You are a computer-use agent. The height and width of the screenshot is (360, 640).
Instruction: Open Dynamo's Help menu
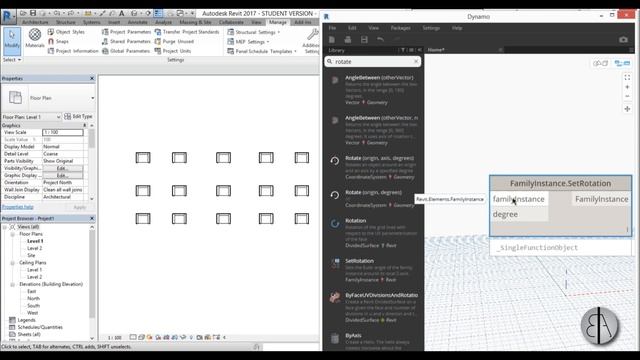tap(457, 28)
